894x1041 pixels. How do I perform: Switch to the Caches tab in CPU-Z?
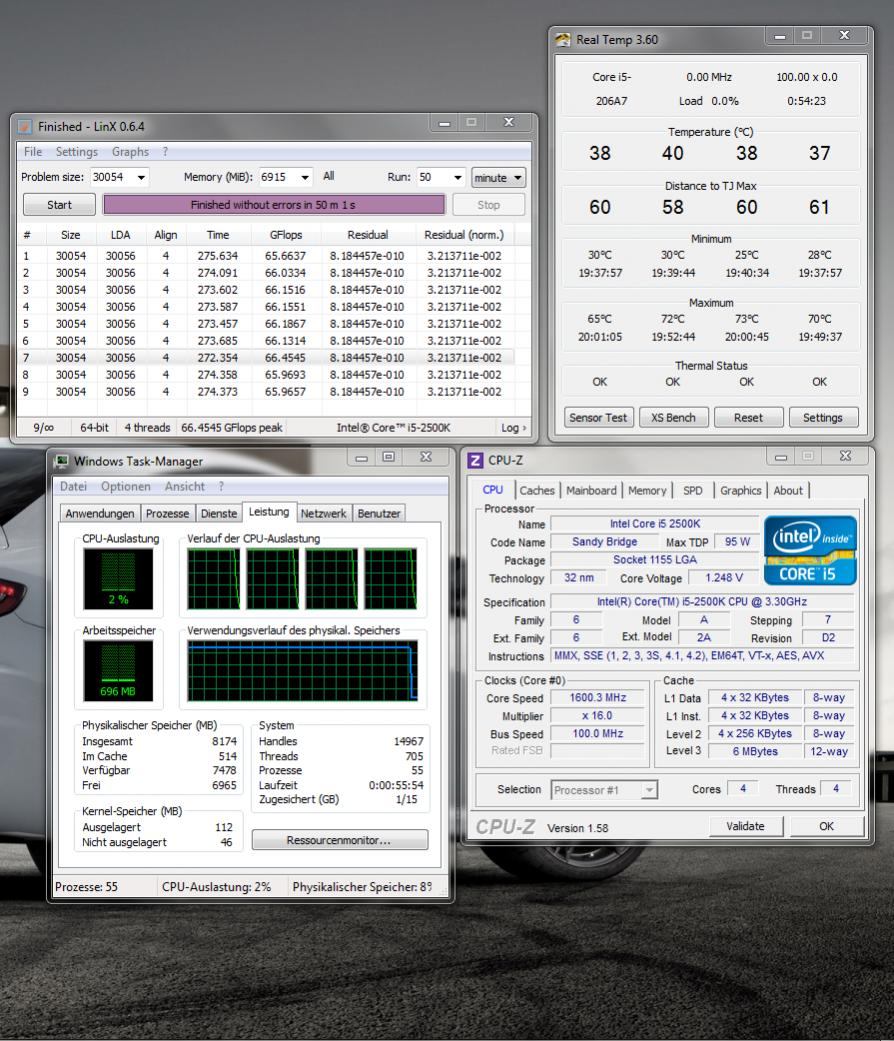pyautogui.click(x=537, y=491)
